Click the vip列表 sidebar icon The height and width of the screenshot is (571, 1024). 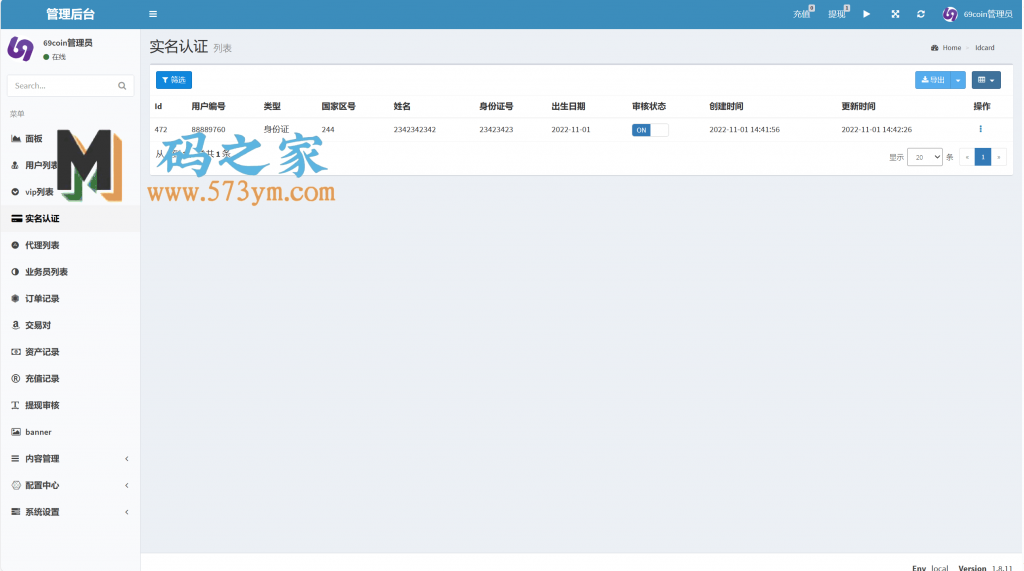[x=15, y=192]
